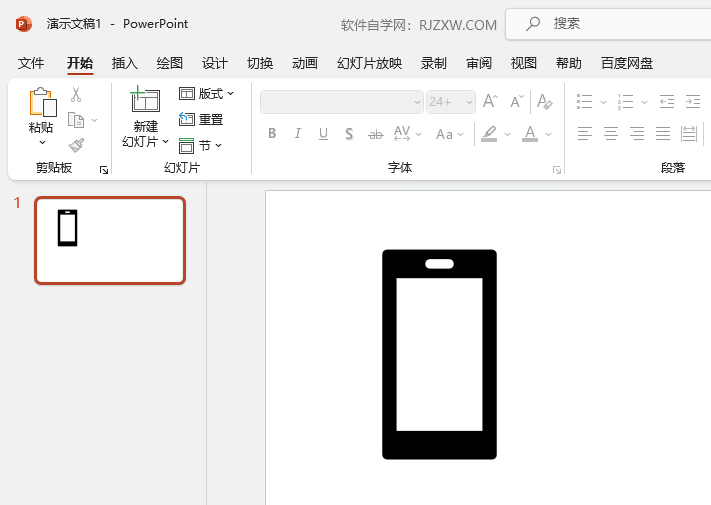Click the bulleted list icon
Image resolution: width=711 pixels, height=505 pixels.
[x=584, y=102]
